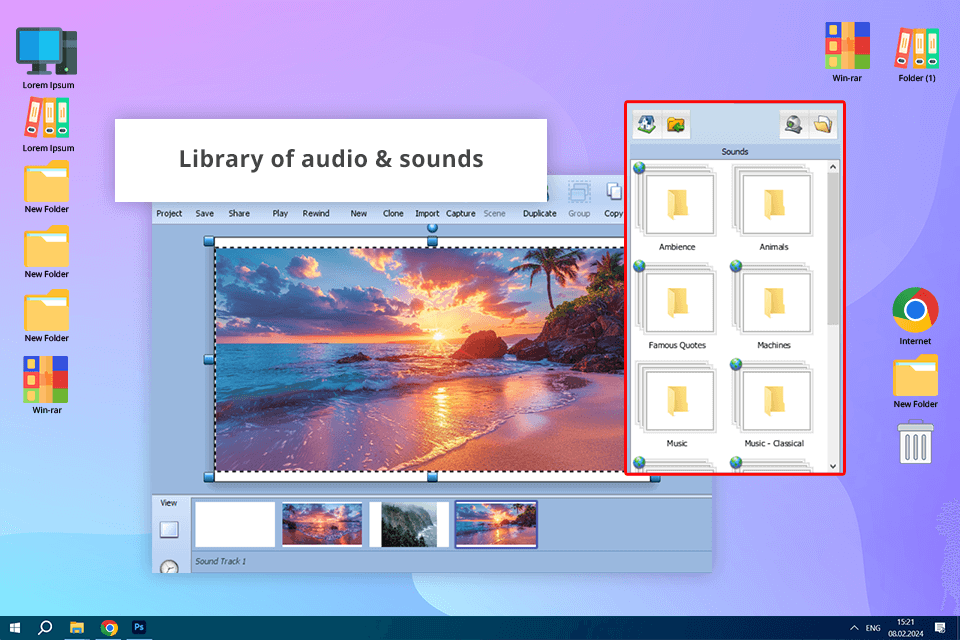This screenshot has width=960, height=640.
Task: Open the Animals sounds folder
Action: (773, 206)
